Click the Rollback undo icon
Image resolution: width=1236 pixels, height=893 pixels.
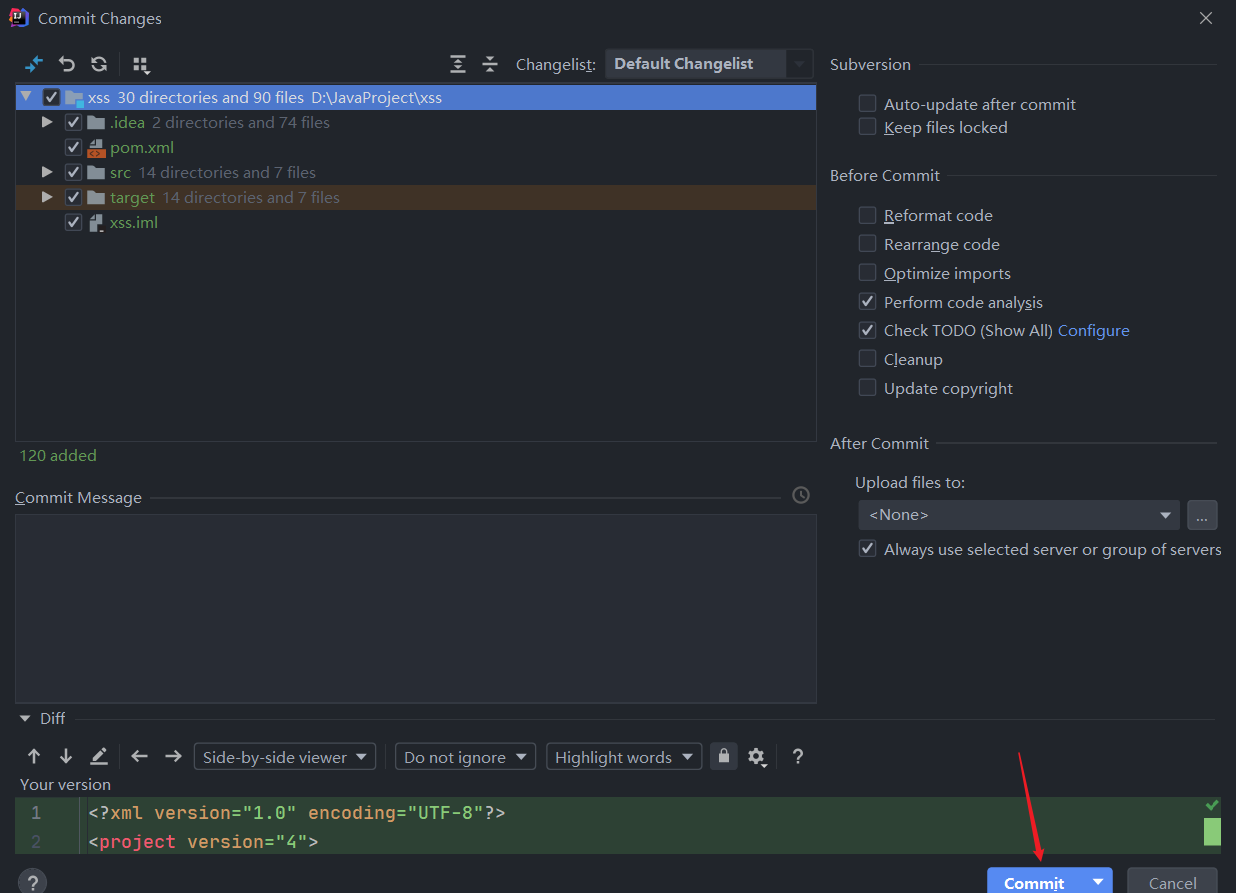tap(67, 64)
